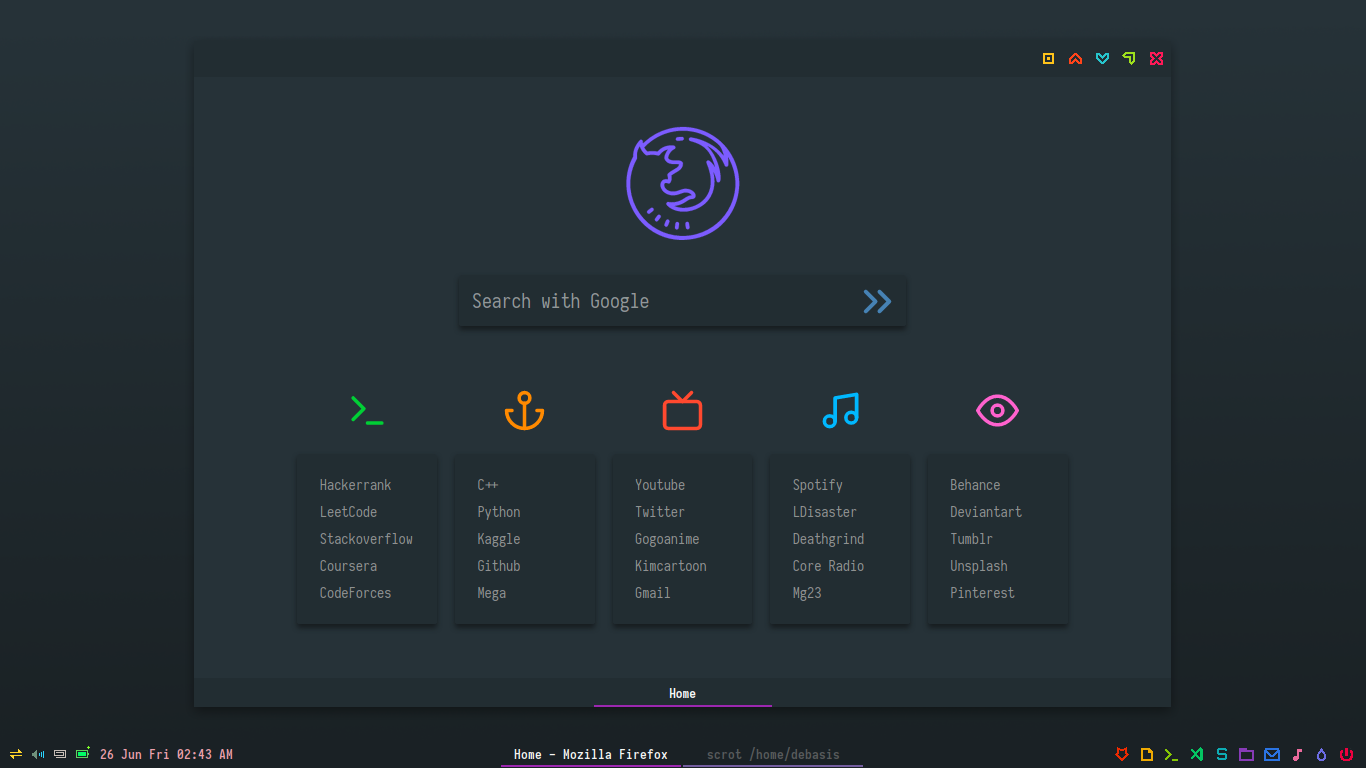The height and width of the screenshot is (768, 1366).
Task: Click the purple Firefox logo
Action: click(x=683, y=184)
